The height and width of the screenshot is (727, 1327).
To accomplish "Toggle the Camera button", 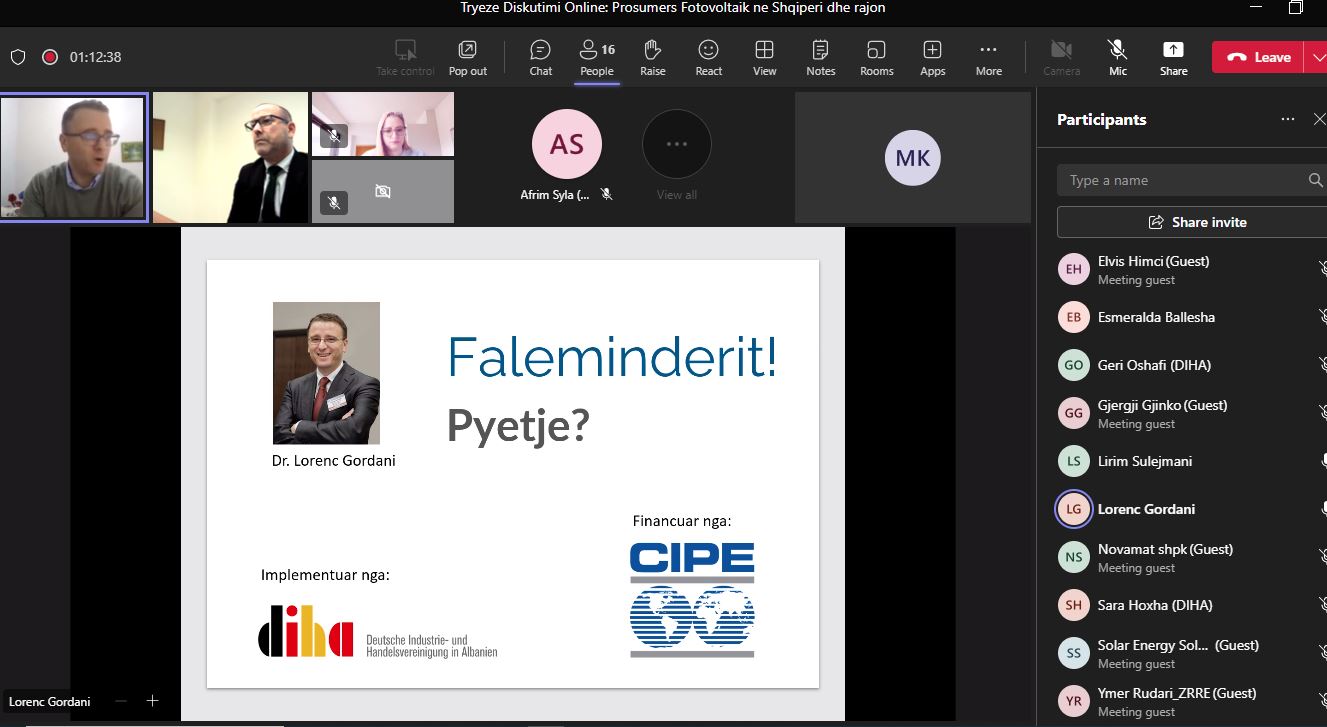I will click(x=1062, y=57).
